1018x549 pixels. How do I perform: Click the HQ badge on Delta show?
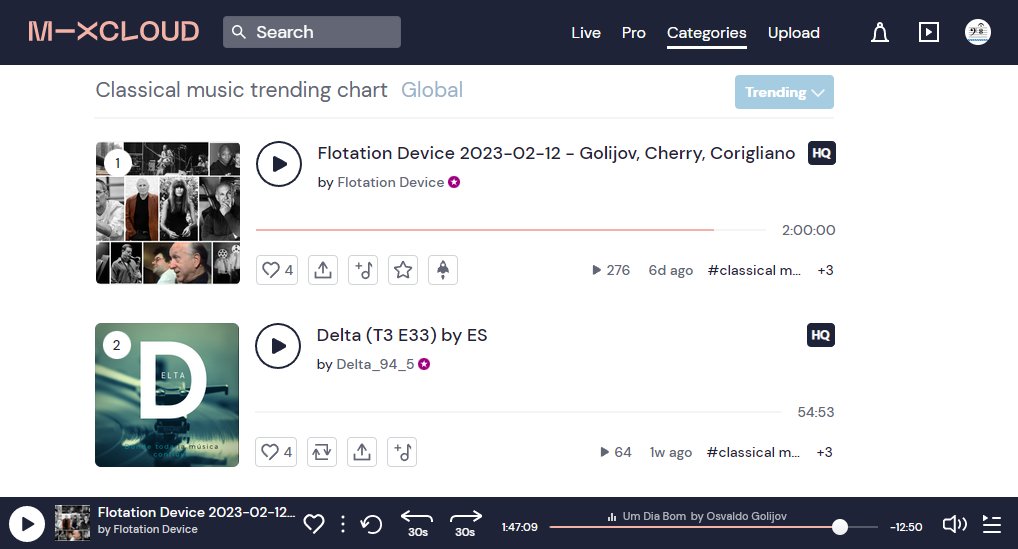tap(821, 335)
